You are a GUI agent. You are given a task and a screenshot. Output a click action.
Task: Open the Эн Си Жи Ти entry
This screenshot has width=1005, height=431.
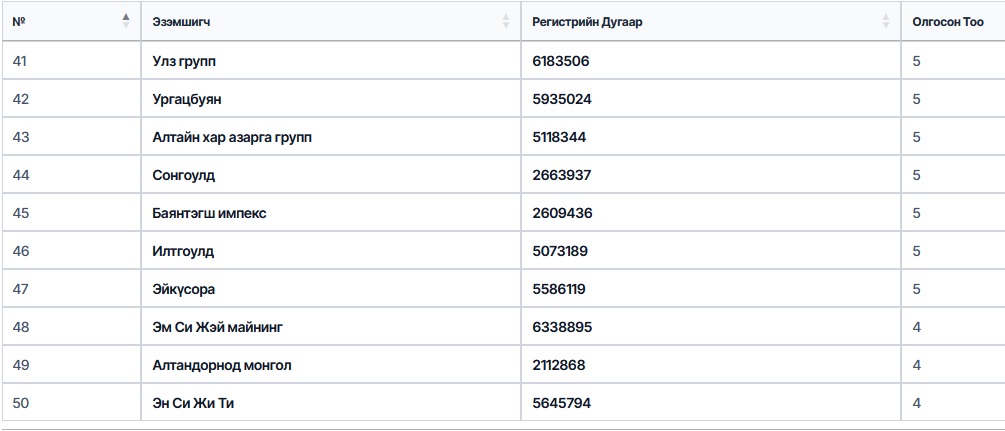click(x=193, y=403)
